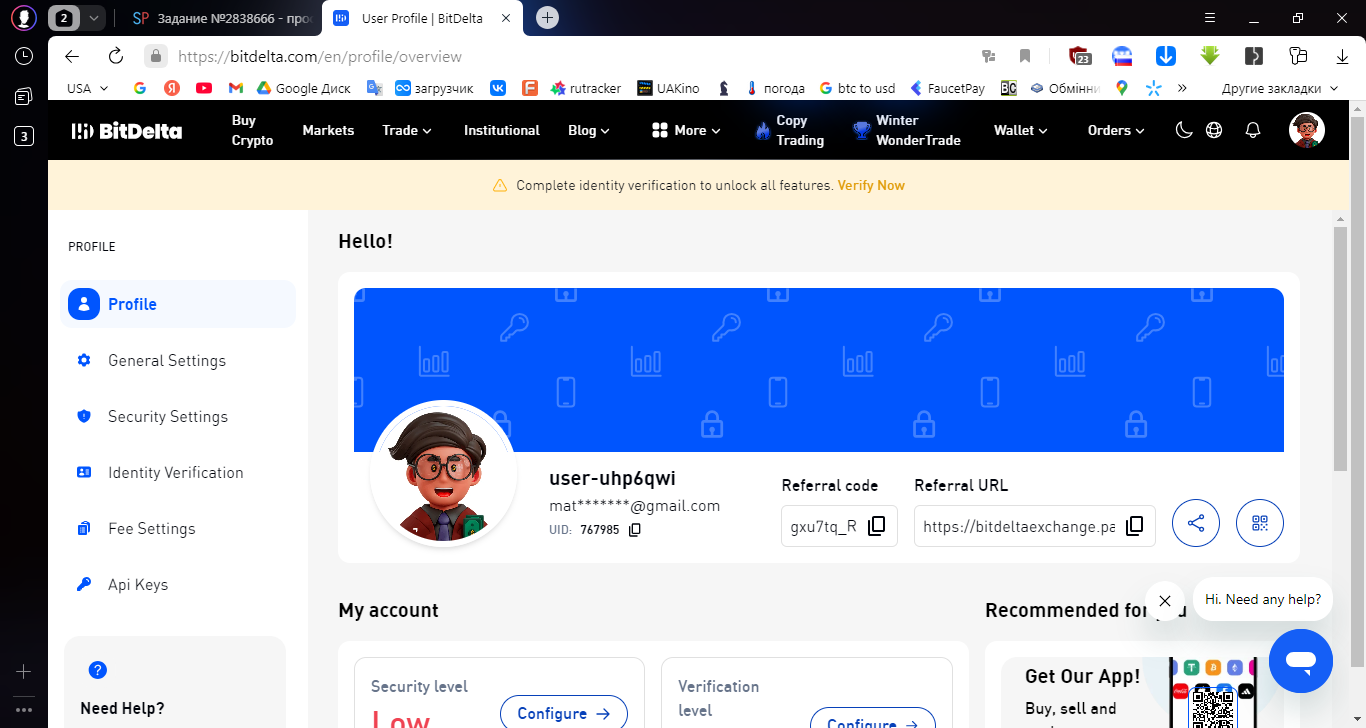Screen dimensions: 1366x728
Task: Open user avatar menu in header
Action: 1306,130
